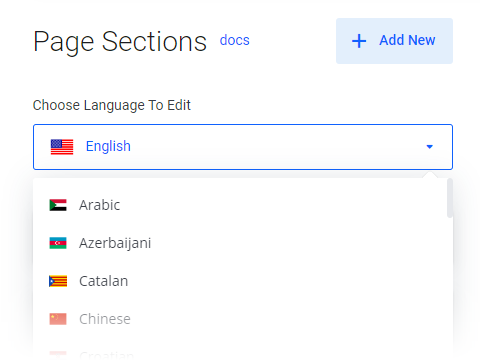Collapse the language dropdown using caret arrow

[x=429, y=147]
